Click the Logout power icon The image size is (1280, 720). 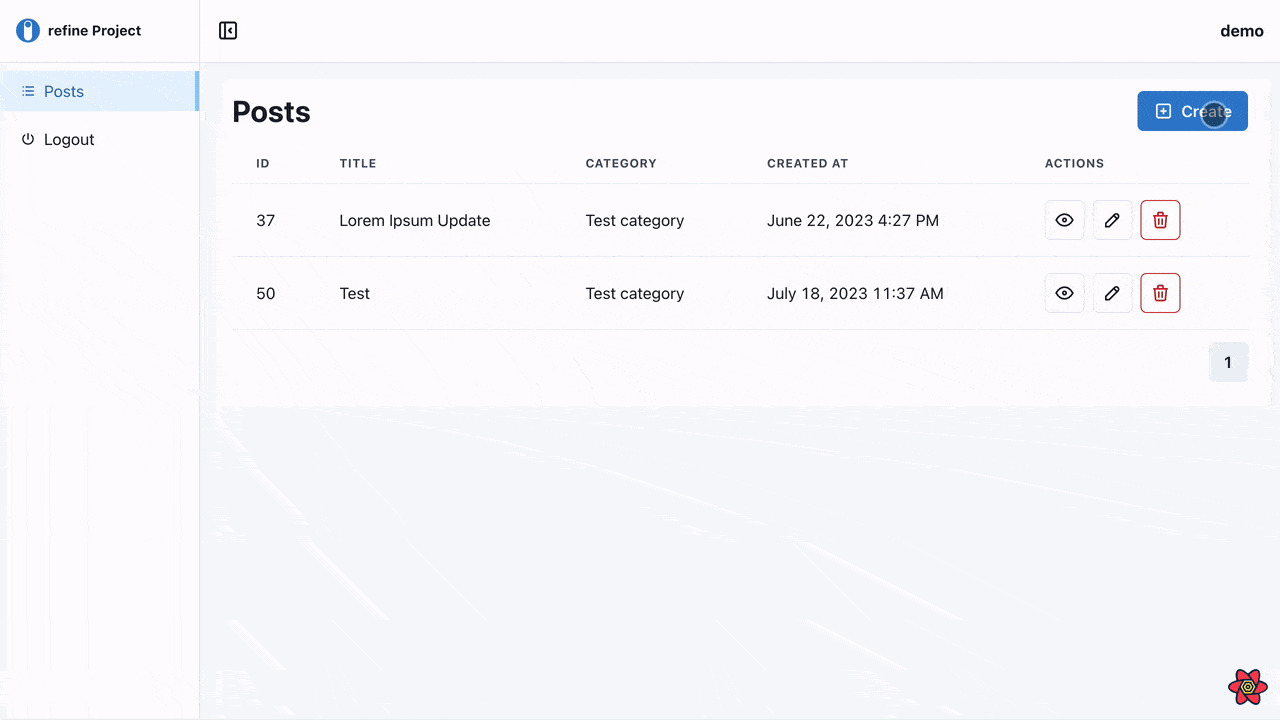(28, 139)
